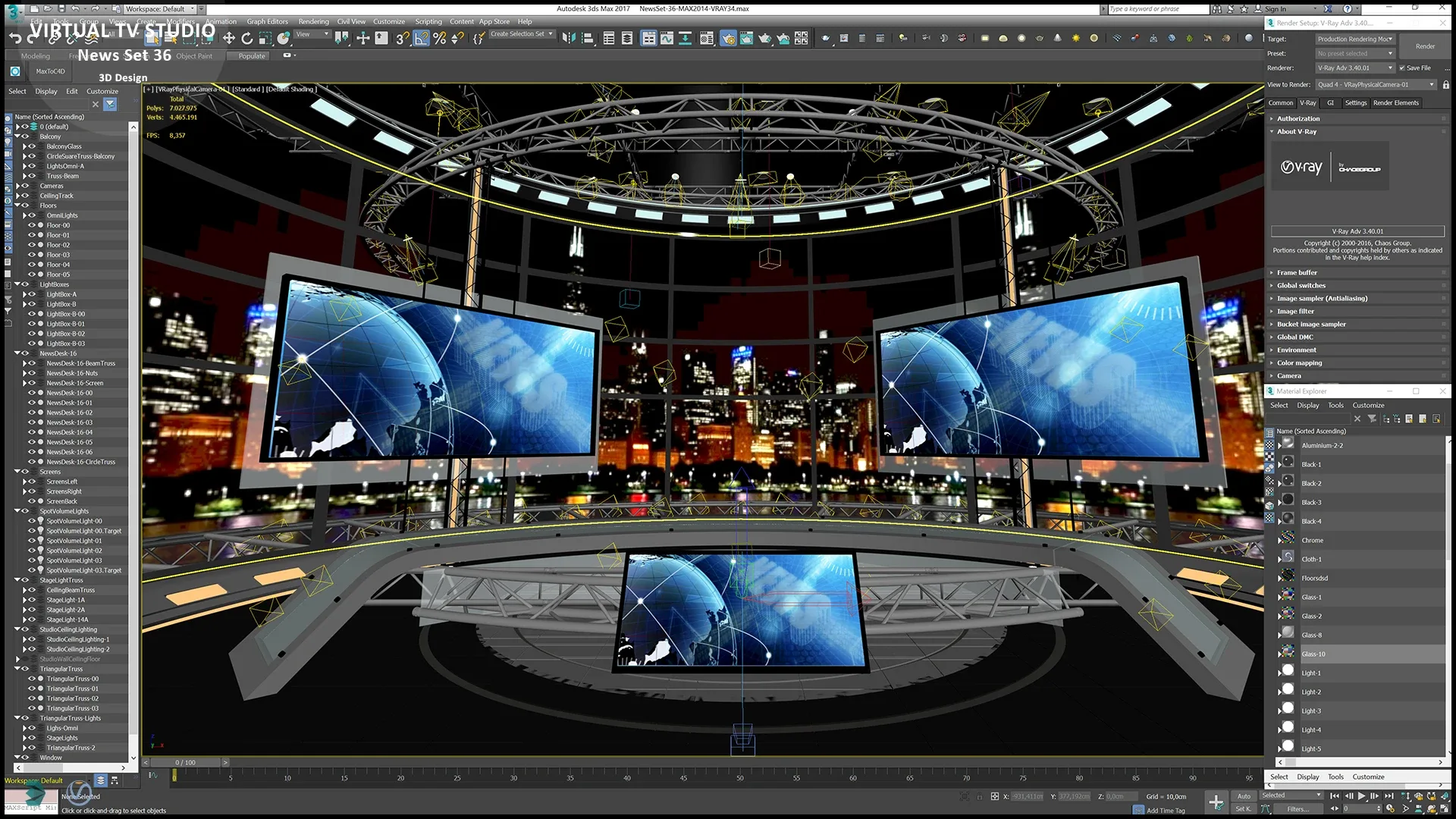Open the Rendering menu in menu bar
1456x819 pixels.
pos(313,22)
